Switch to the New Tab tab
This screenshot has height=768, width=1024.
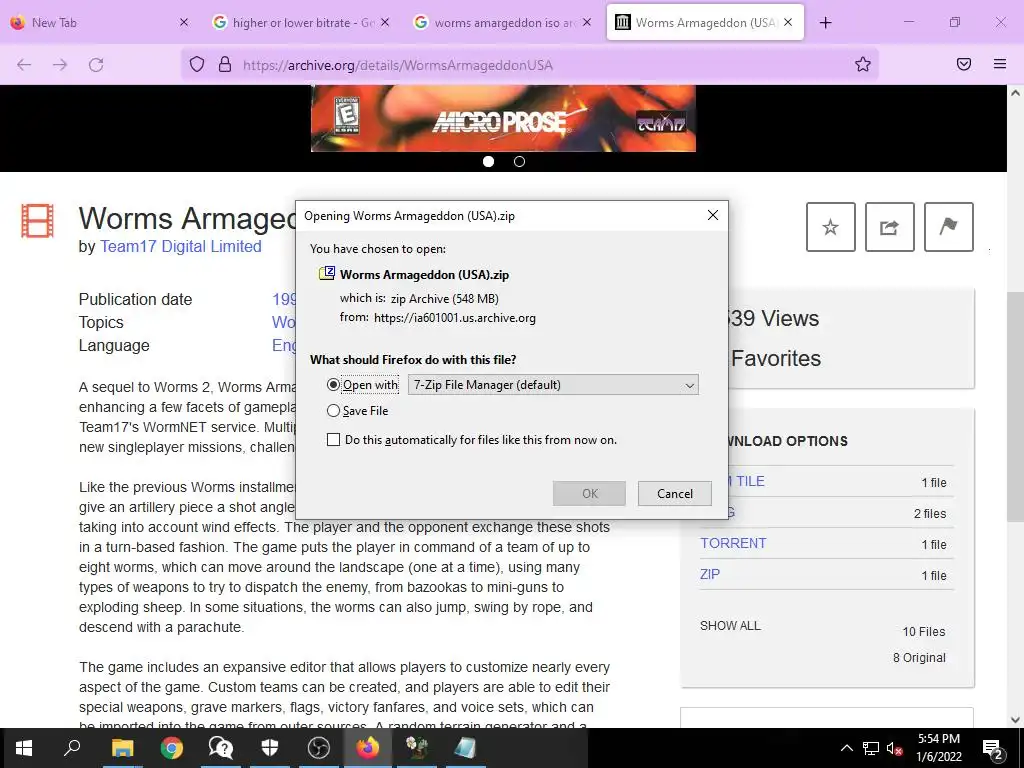coord(91,22)
